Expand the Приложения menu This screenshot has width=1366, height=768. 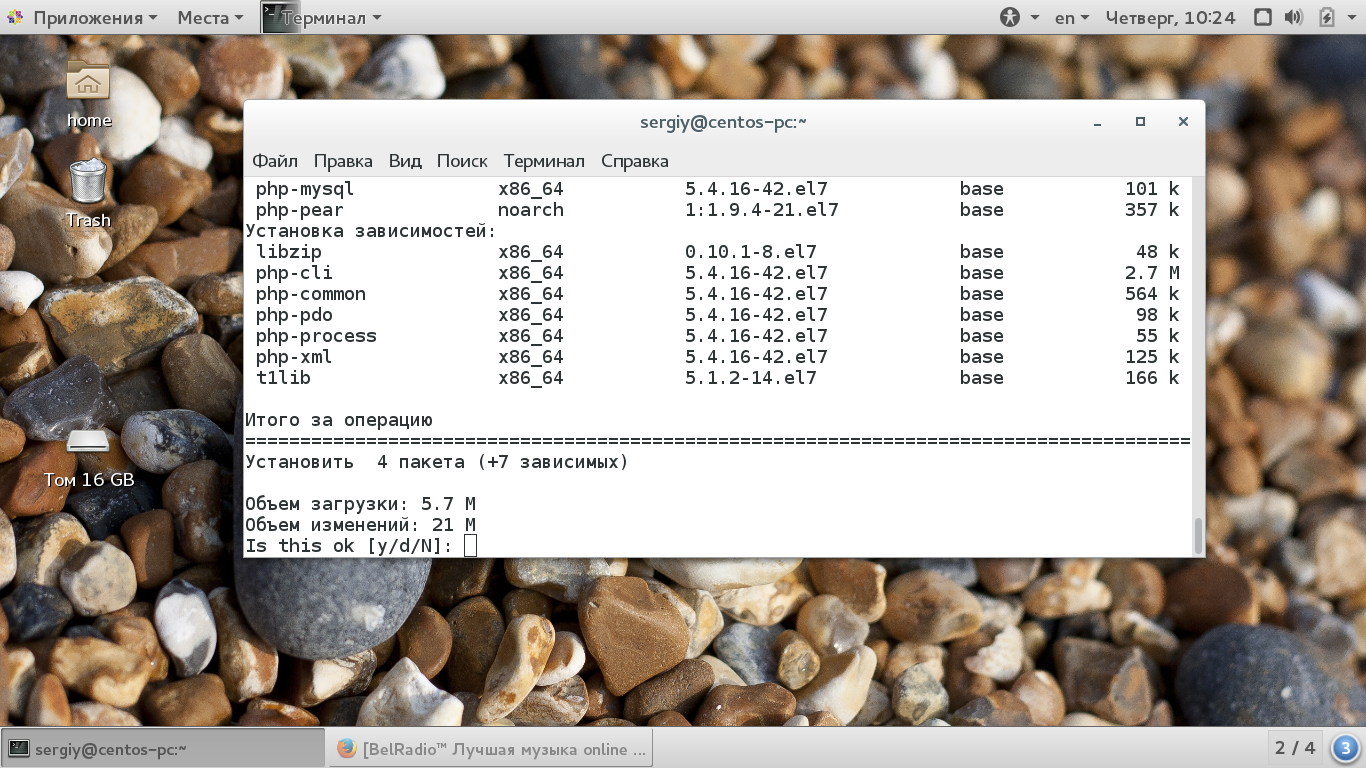coord(83,17)
